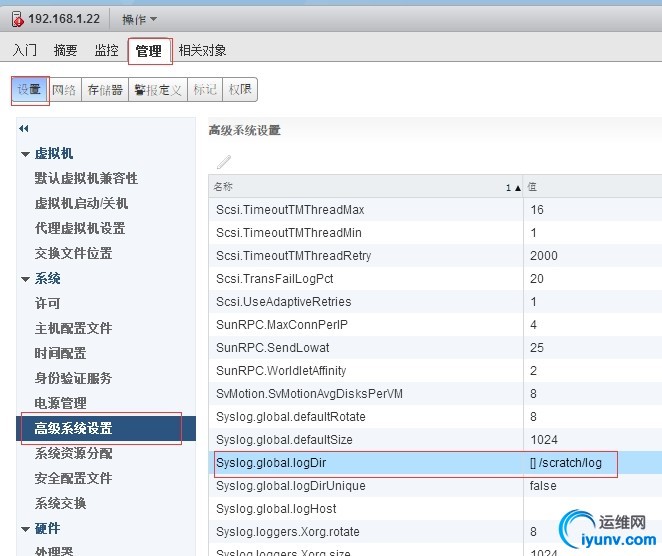The height and width of the screenshot is (556, 662).
Task: Select the Scsi.TransFailLogPct row
Action: pyautogui.click(x=435, y=279)
